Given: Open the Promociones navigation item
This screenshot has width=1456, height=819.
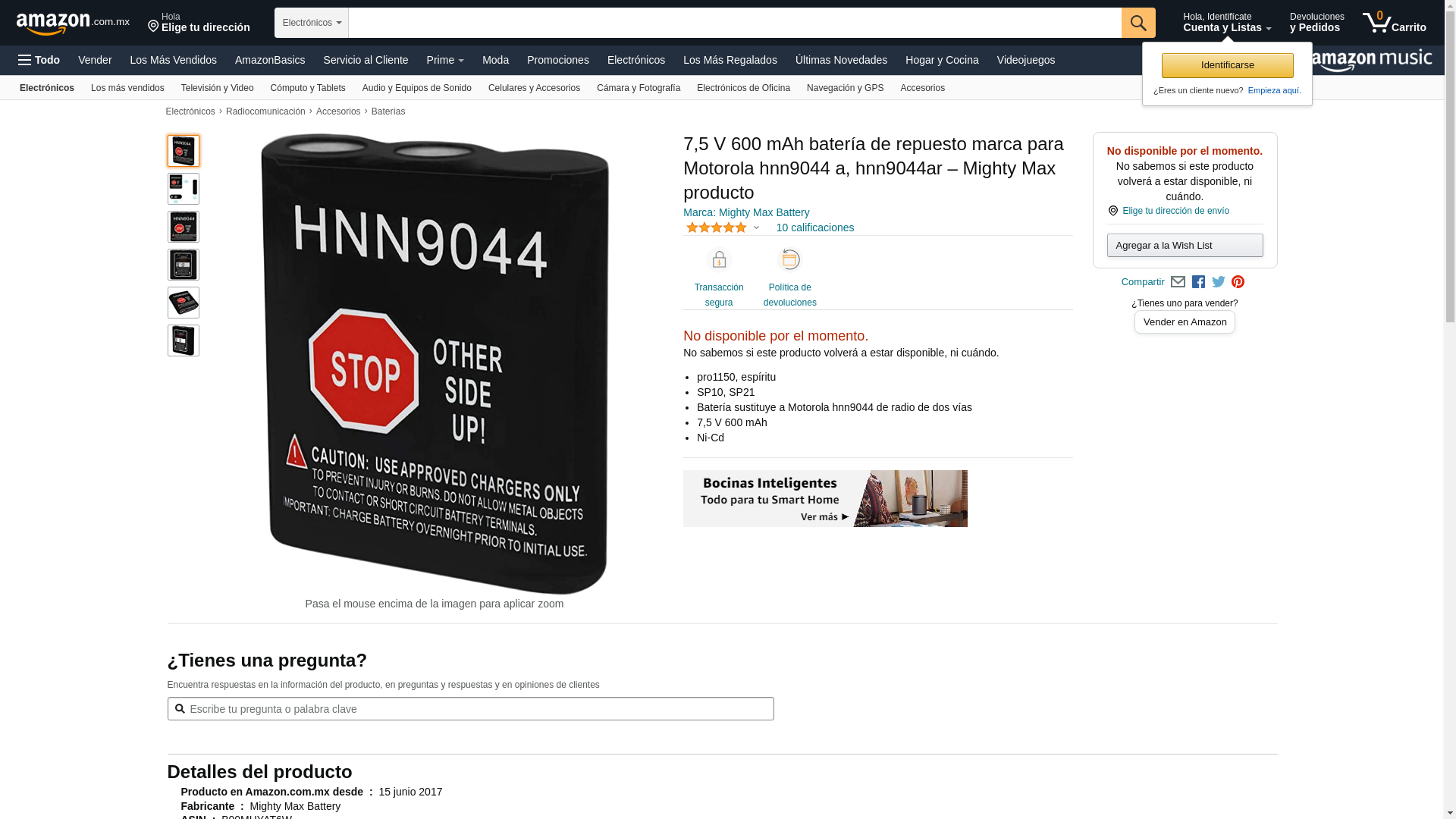Looking at the screenshot, I should 557,60.
